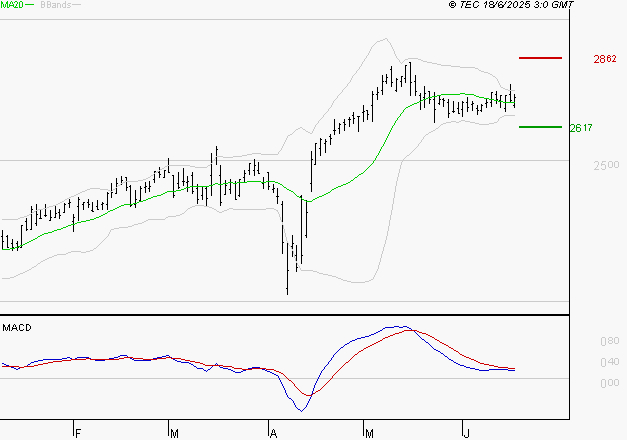Click the red 2862 resistance value
Image resolution: width=627 pixels, height=440 pixels.
(x=605, y=59)
